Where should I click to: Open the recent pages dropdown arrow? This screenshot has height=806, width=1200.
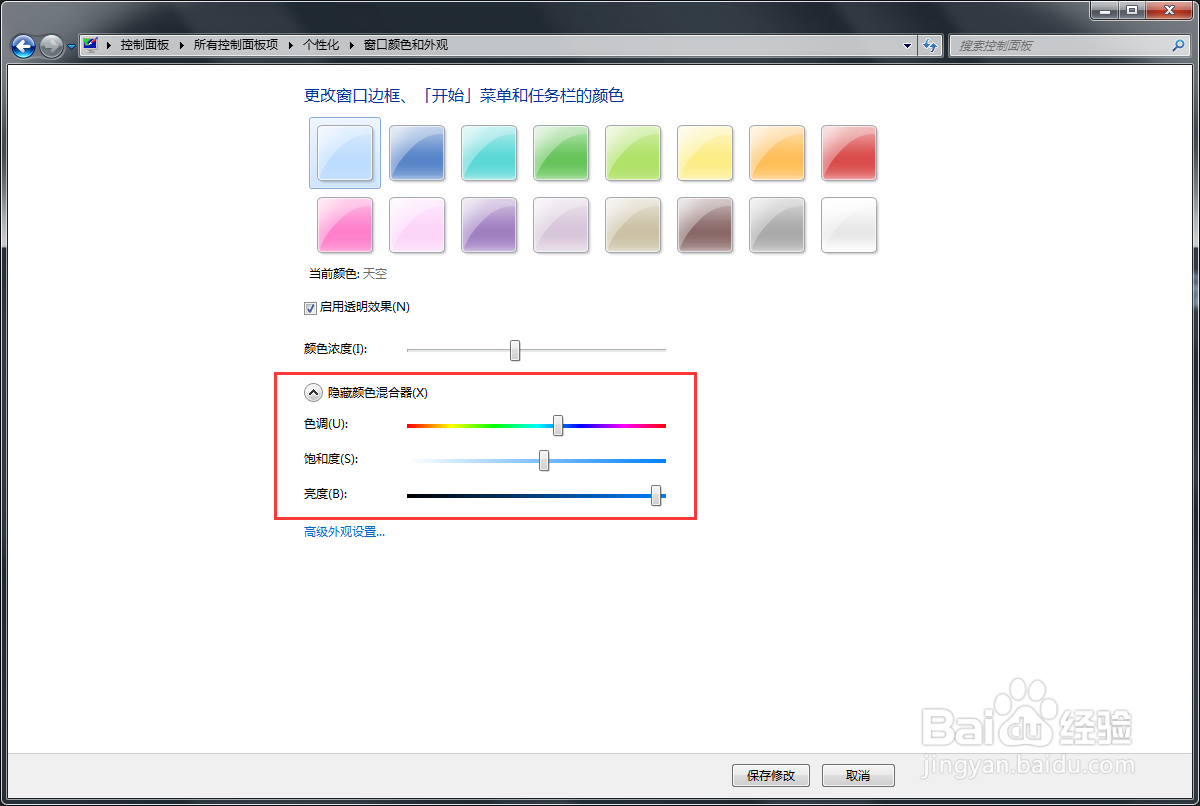(71, 47)
